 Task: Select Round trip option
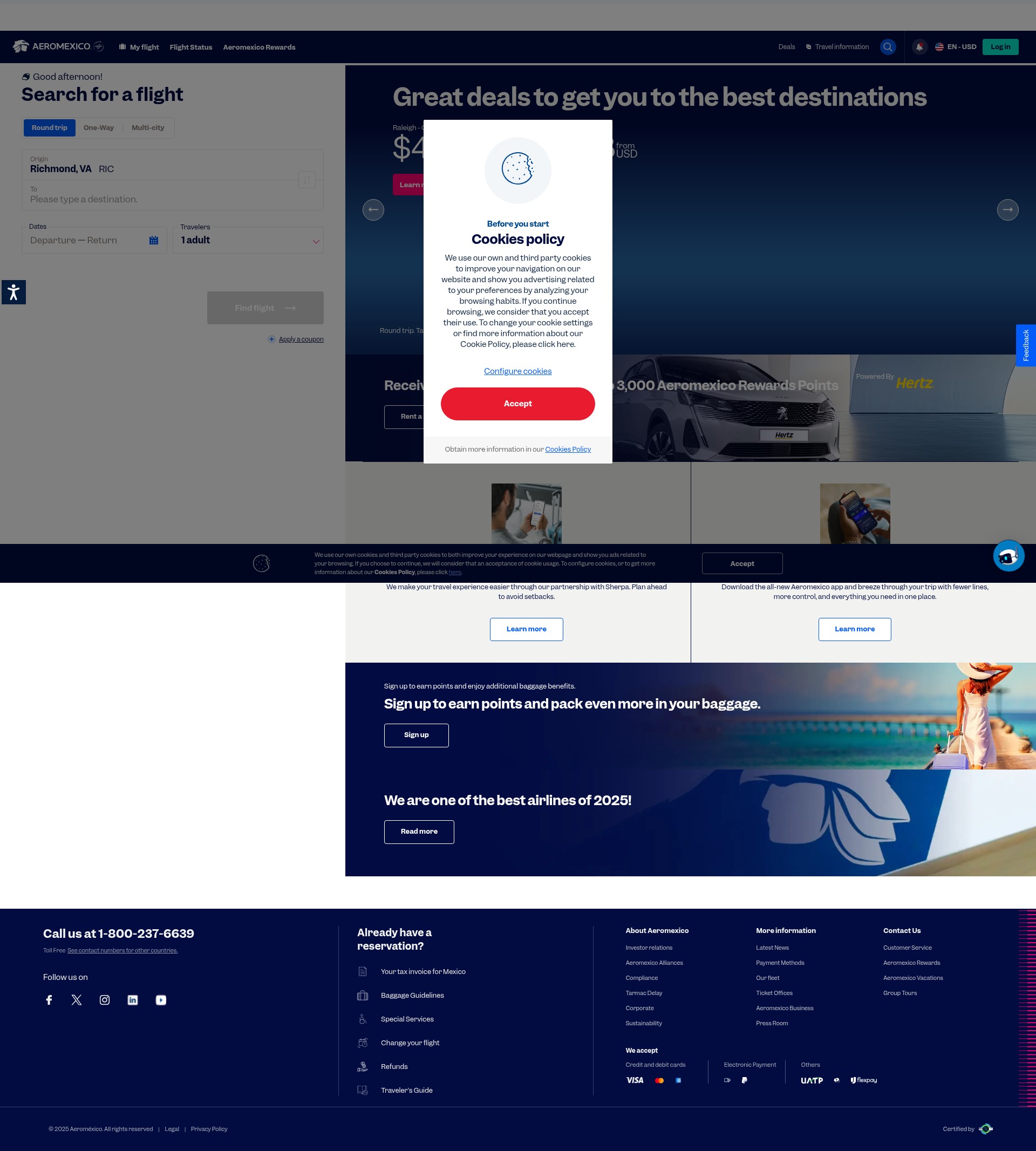pos(50,127)
